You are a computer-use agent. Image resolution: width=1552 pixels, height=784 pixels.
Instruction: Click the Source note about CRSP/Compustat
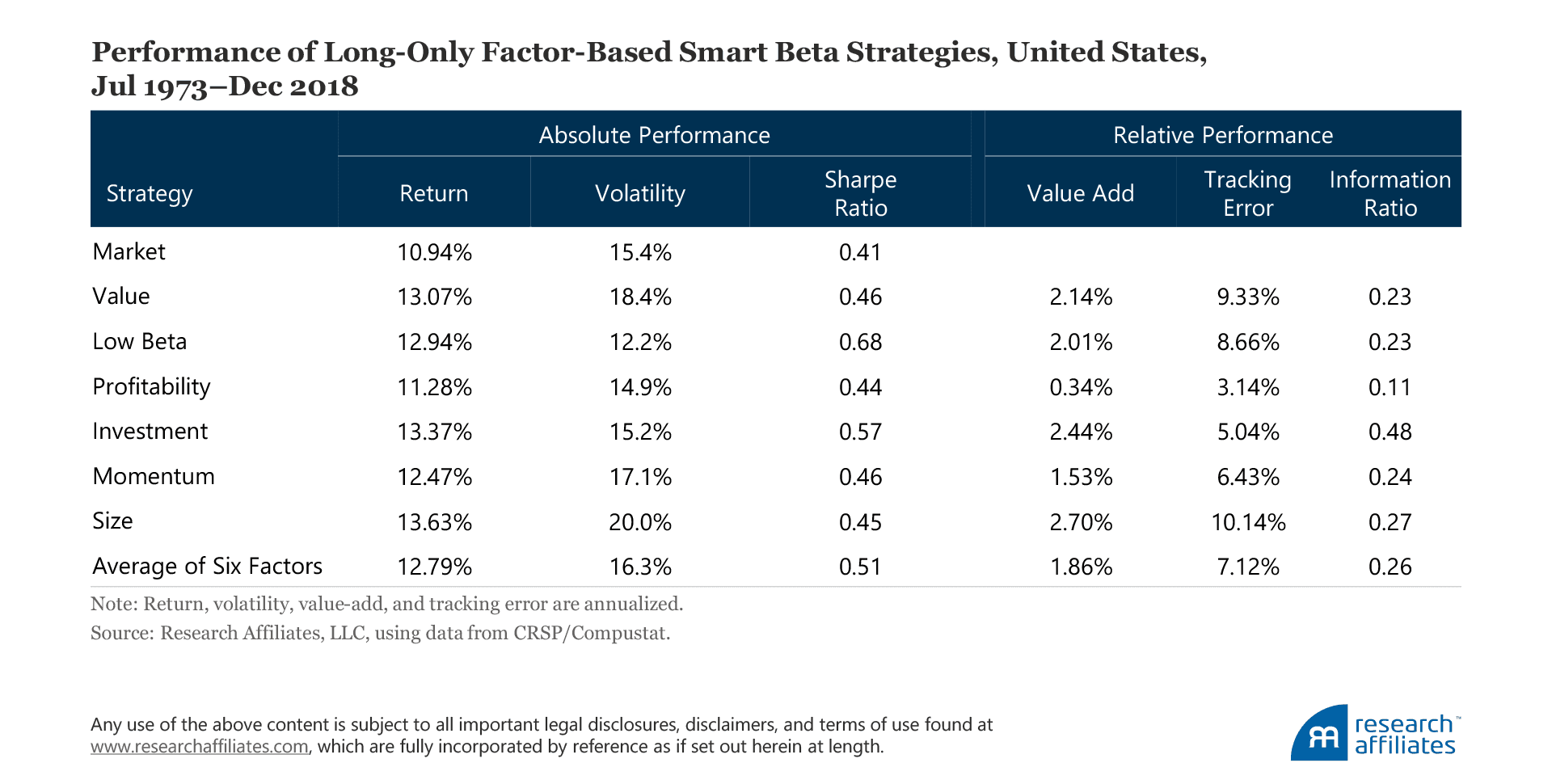tap(380, 633)
